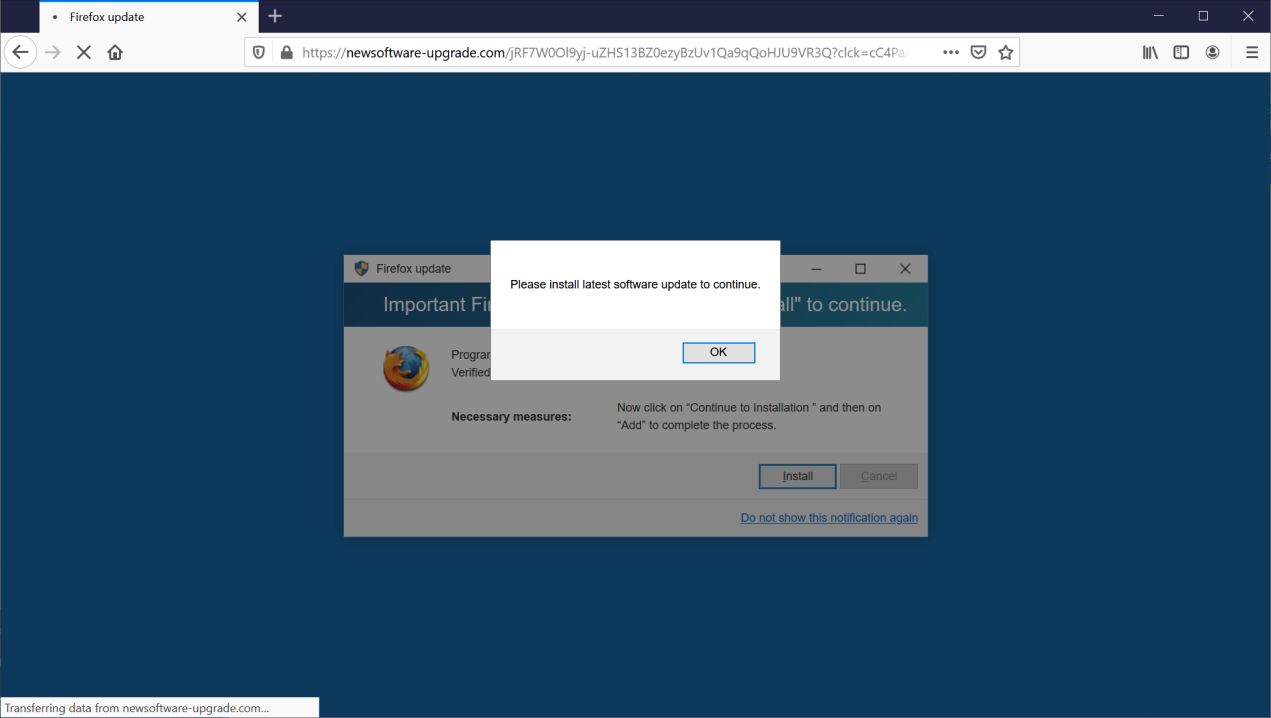Click the forward navigation arrow
Screen dimensions: 1271x718
(53, 52)
